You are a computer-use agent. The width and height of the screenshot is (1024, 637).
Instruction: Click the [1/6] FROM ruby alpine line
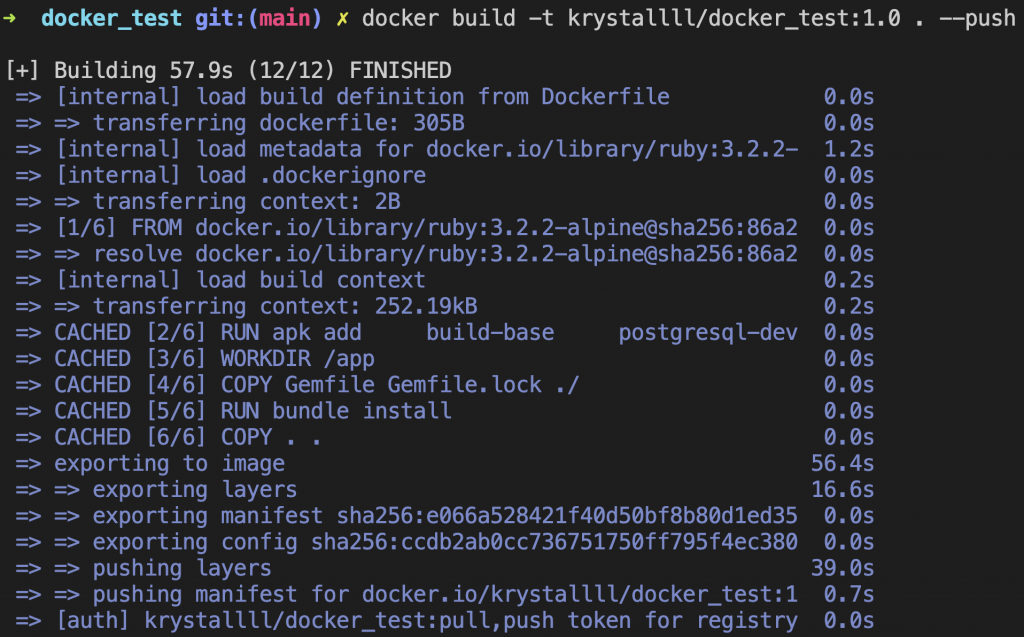[x=445, y=227]
